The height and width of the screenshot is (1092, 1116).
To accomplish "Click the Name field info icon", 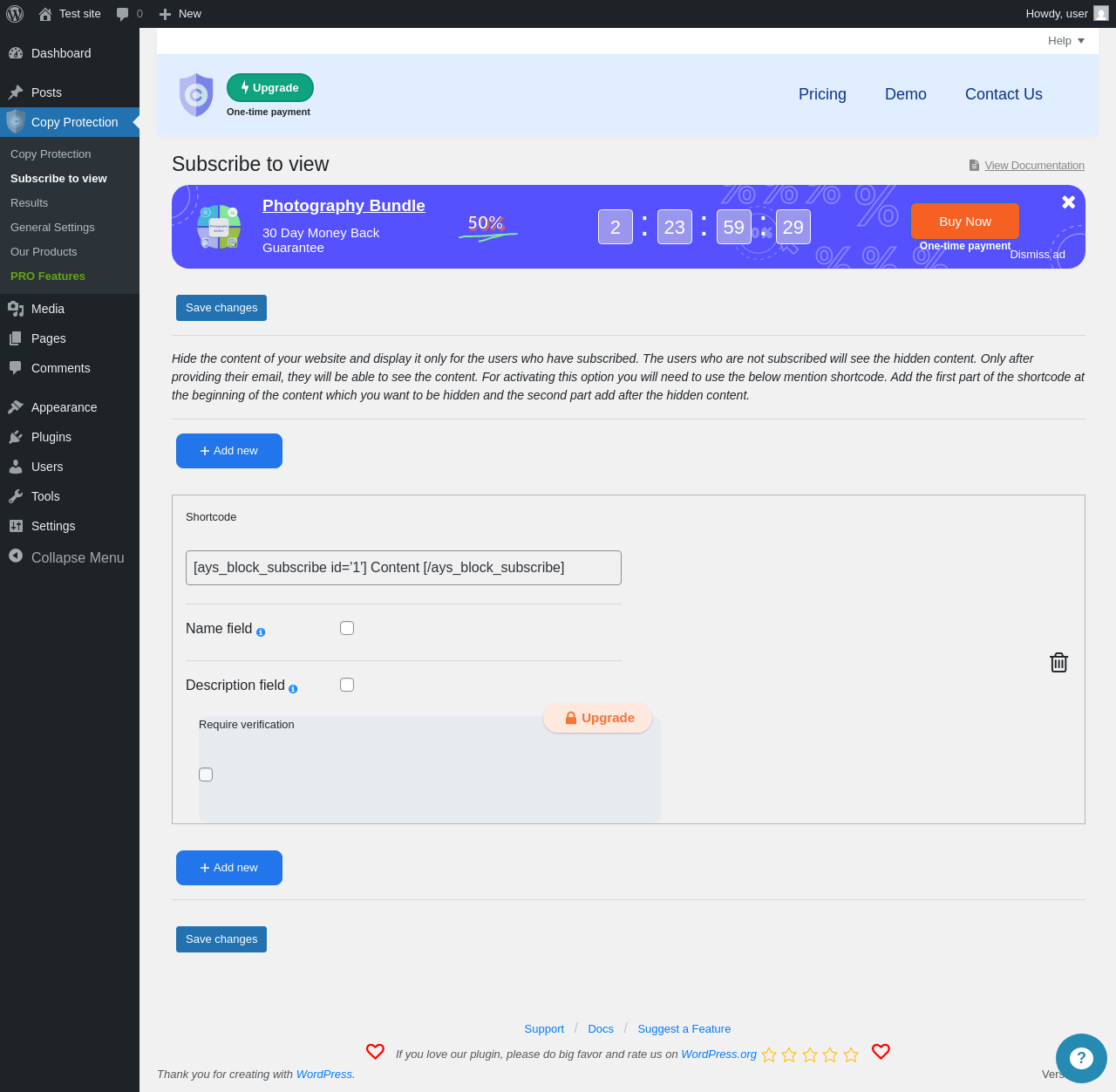I will point(261,632).
